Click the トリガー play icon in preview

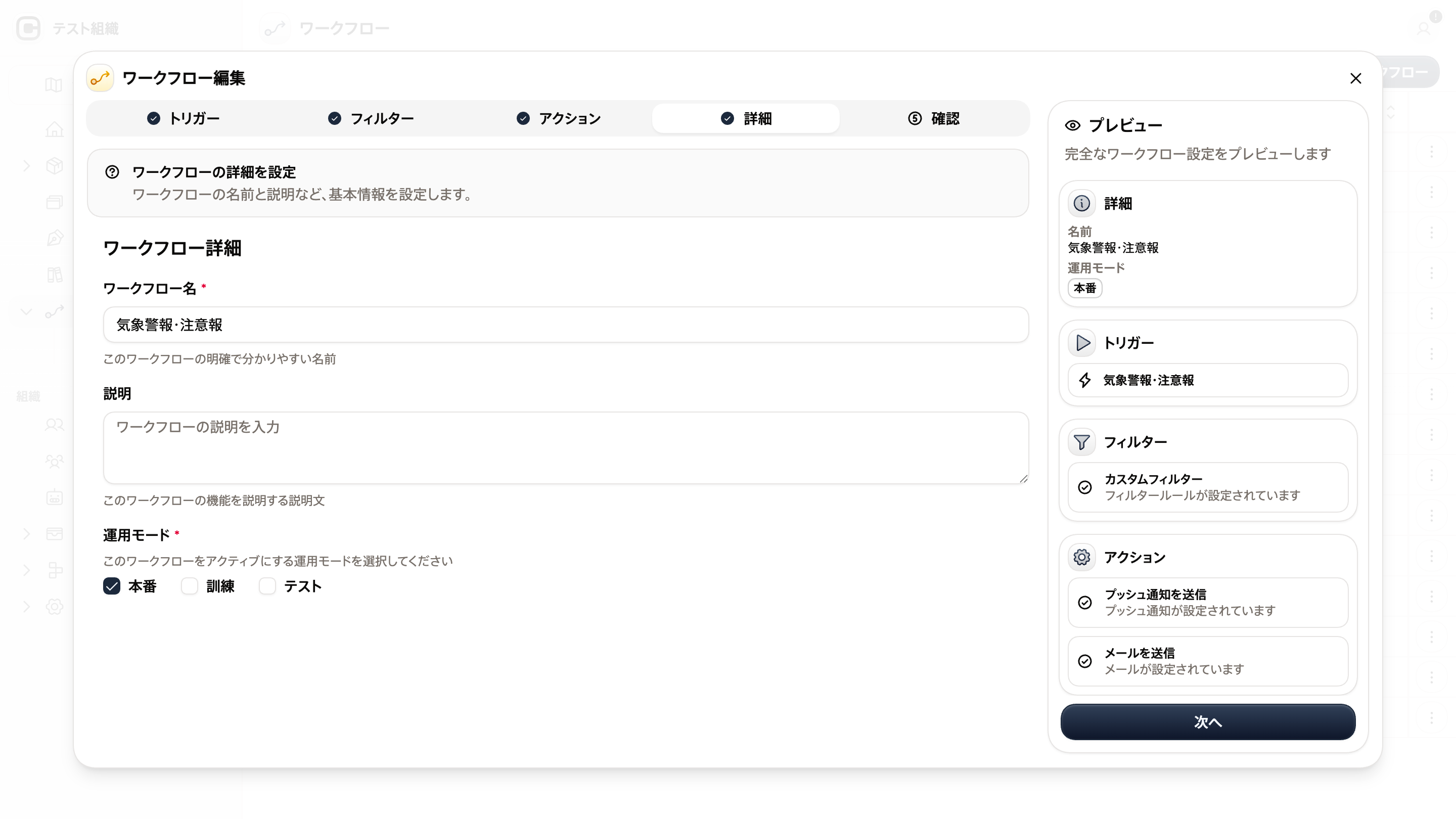click(1082, 343)
